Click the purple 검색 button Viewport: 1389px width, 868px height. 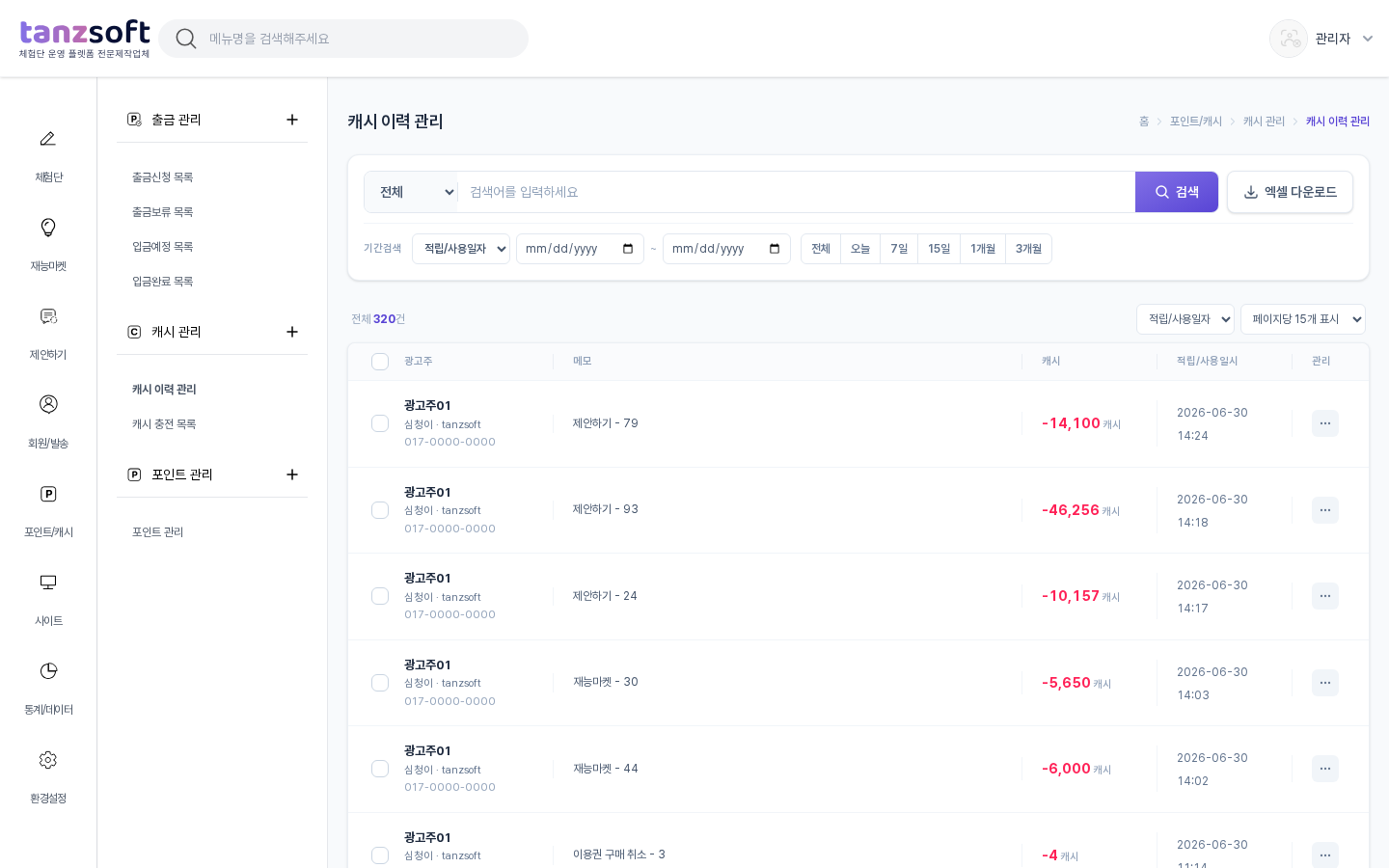click(1177, 192)
